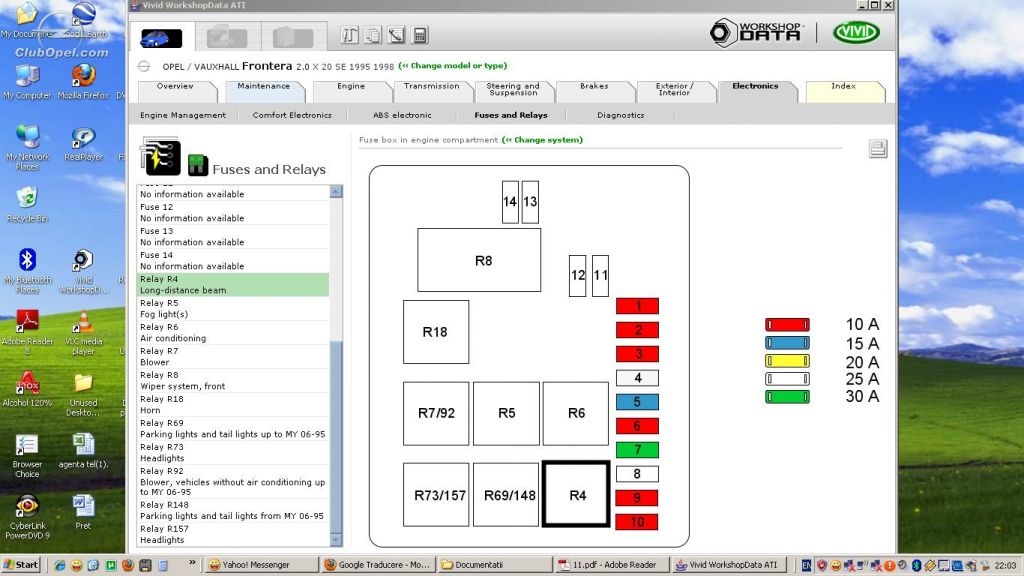Select 'Relay R5 Fog light(s)' in the list
The image size is (1024, 576).
(x=233, y=309)
